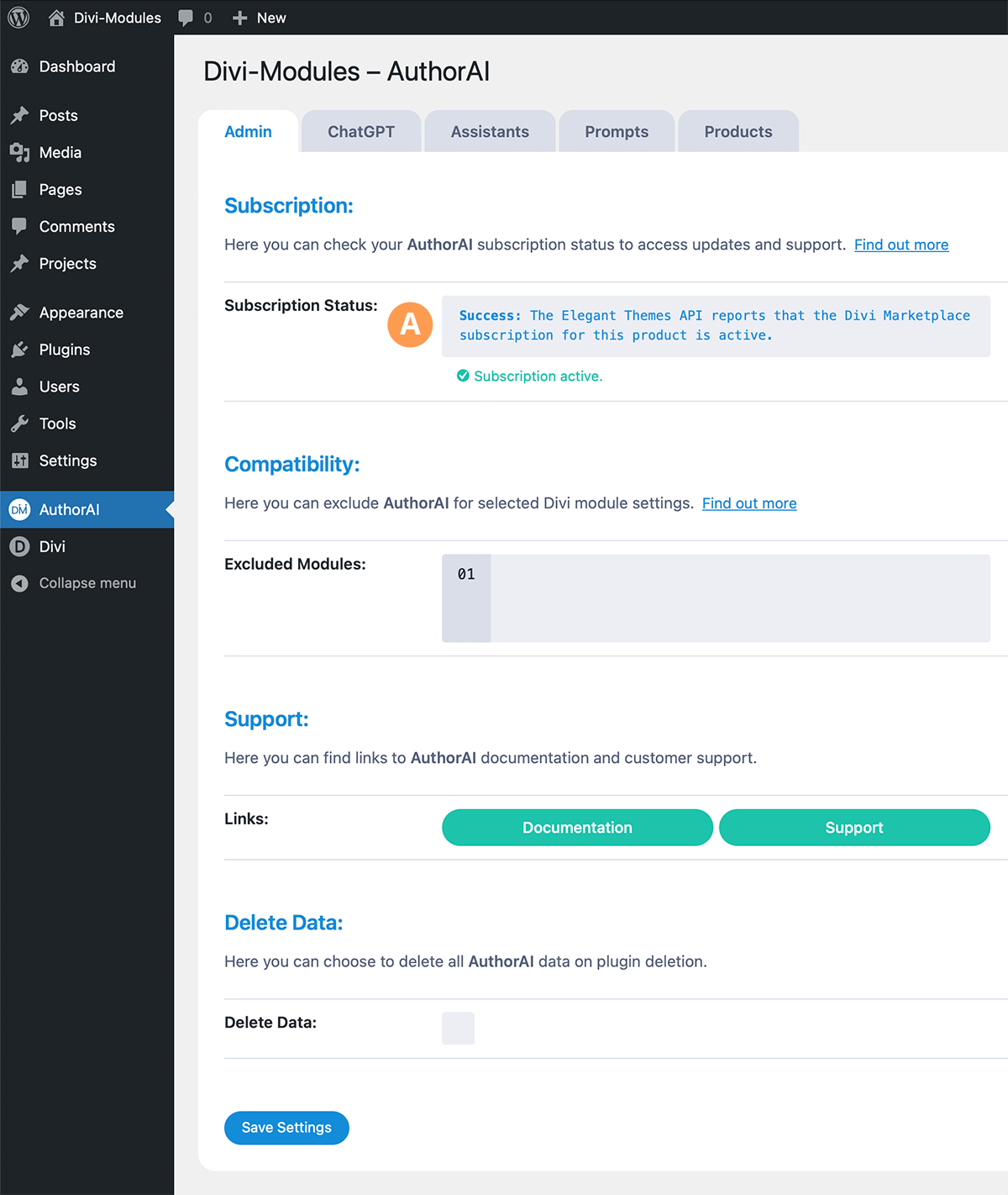
Task: Click the Divi D logo icon
Action: 19,546
